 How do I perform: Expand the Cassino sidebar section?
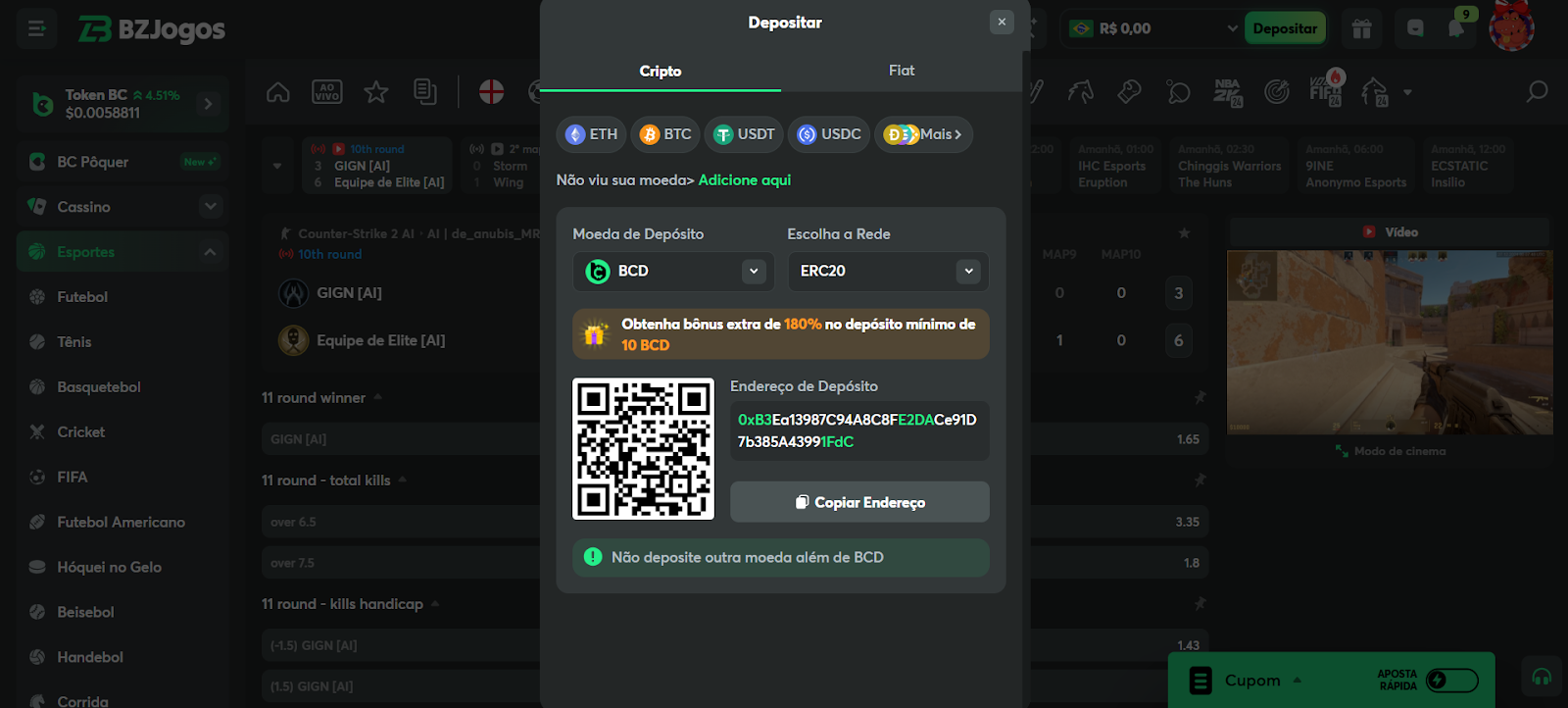pos(210,207)
